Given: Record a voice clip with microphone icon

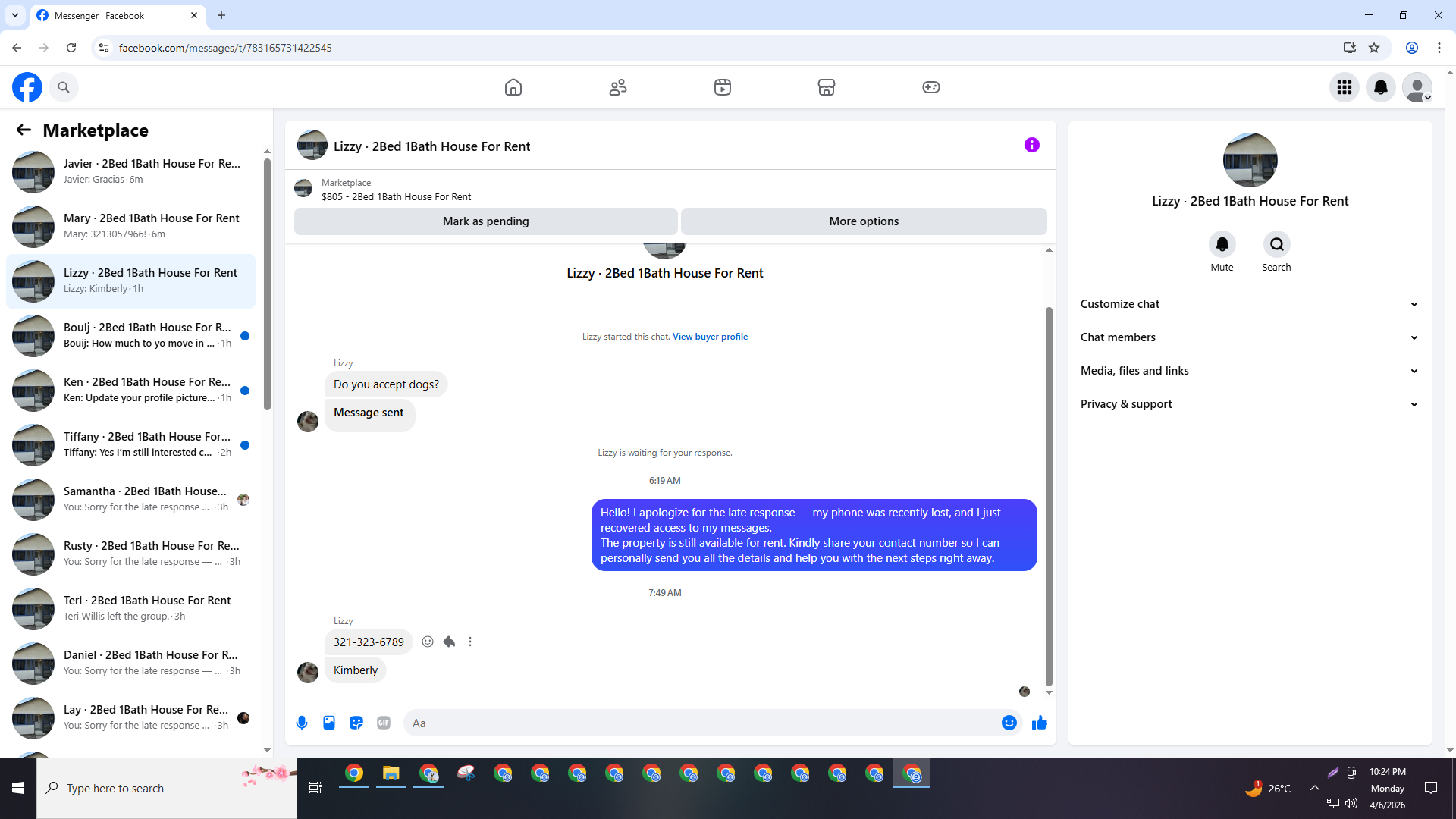Looking at the screenshot, I should pos(302,723).
